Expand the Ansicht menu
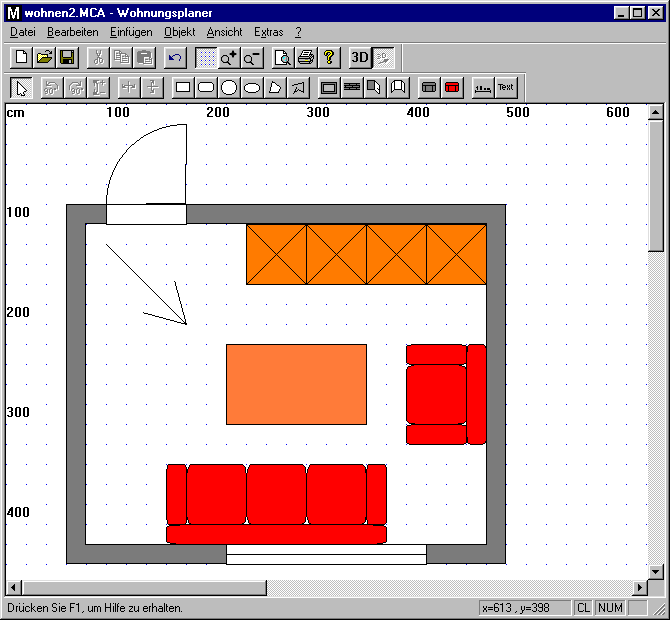The height and width of the screenshot is (620, 670). [x=224, y=32]
